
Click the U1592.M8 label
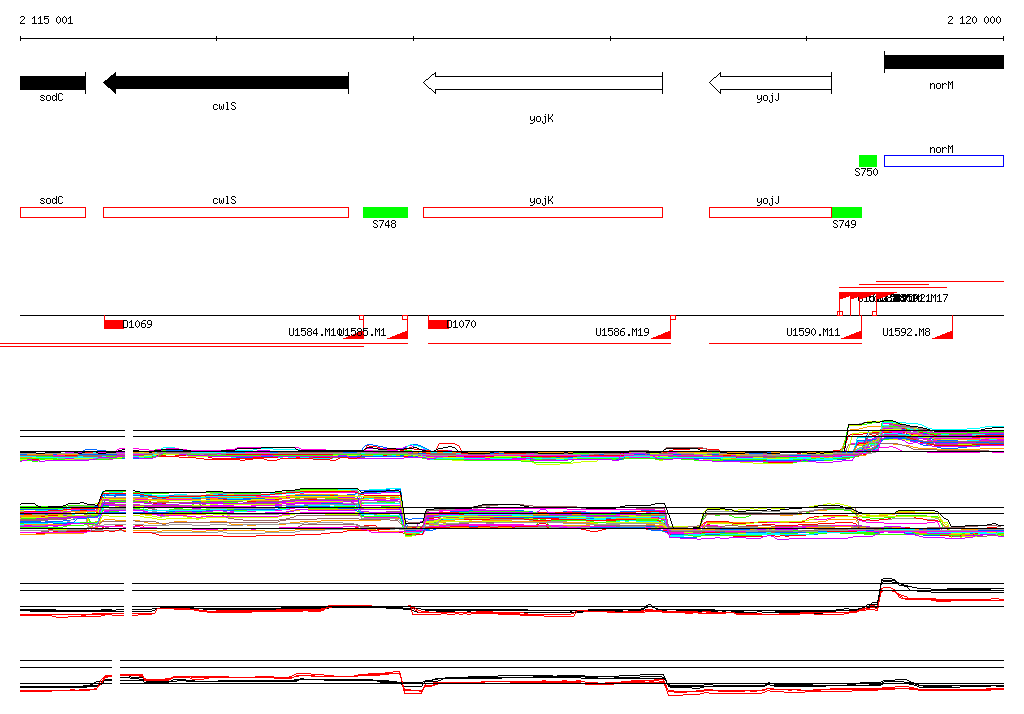pos(906,333)
